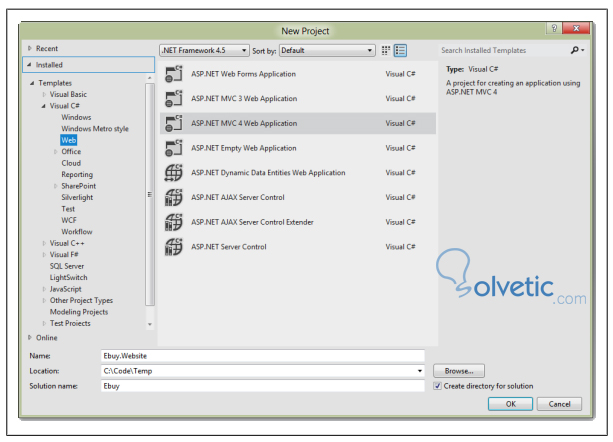
Task: Click the tree scrollbar up arrow
Action: (x=150, y=78)
